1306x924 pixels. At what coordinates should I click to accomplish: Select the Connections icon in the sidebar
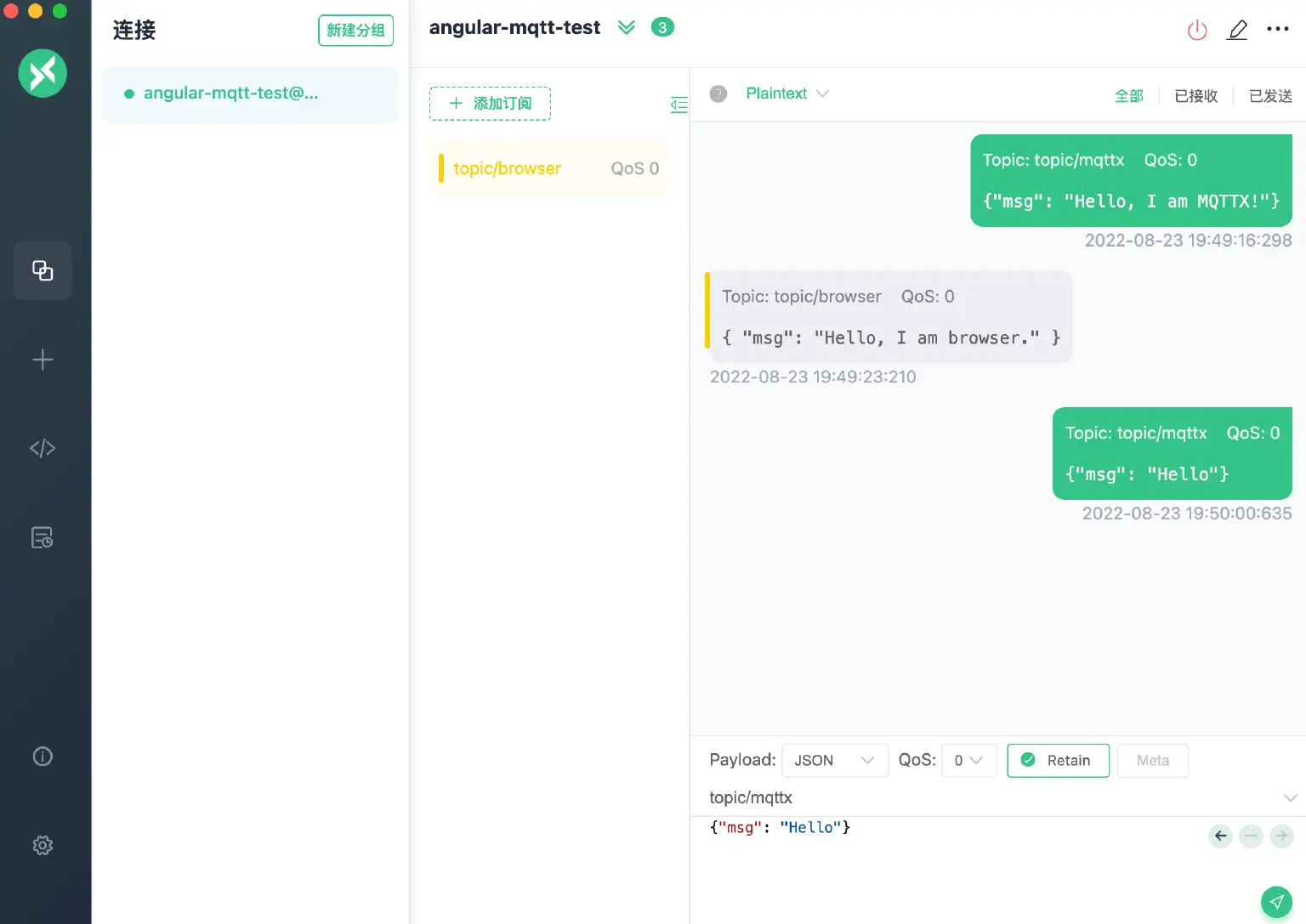click(x=43, y=270)
